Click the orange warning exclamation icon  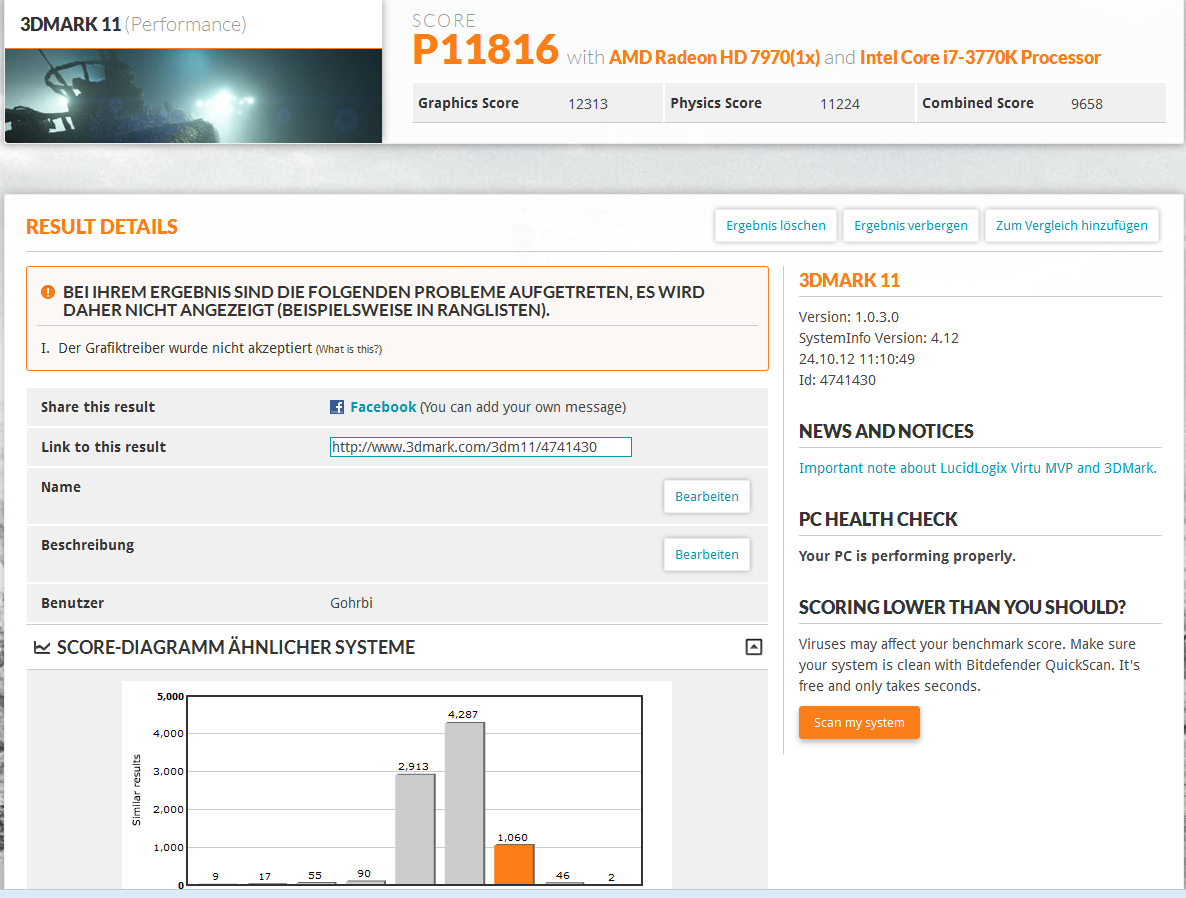point(48,291)
